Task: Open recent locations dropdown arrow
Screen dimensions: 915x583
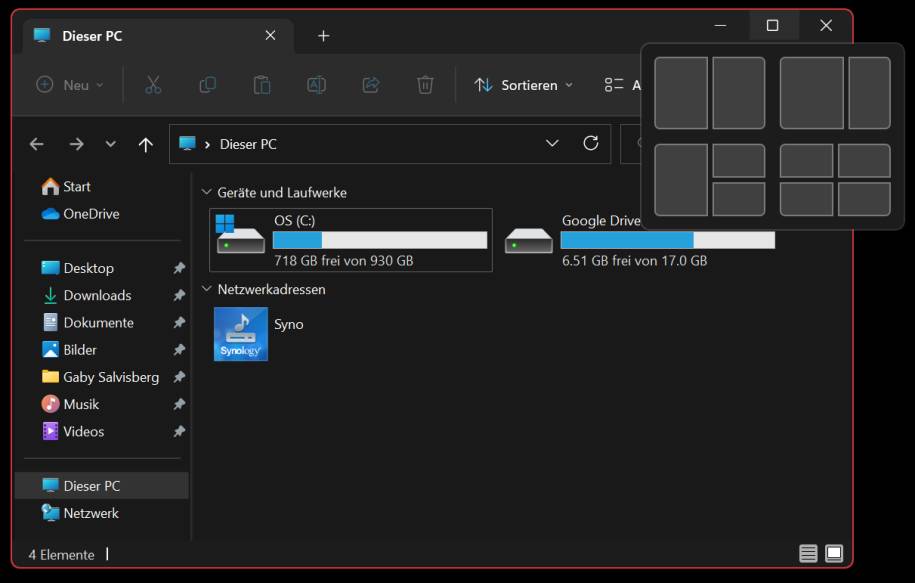Action: 110,144
